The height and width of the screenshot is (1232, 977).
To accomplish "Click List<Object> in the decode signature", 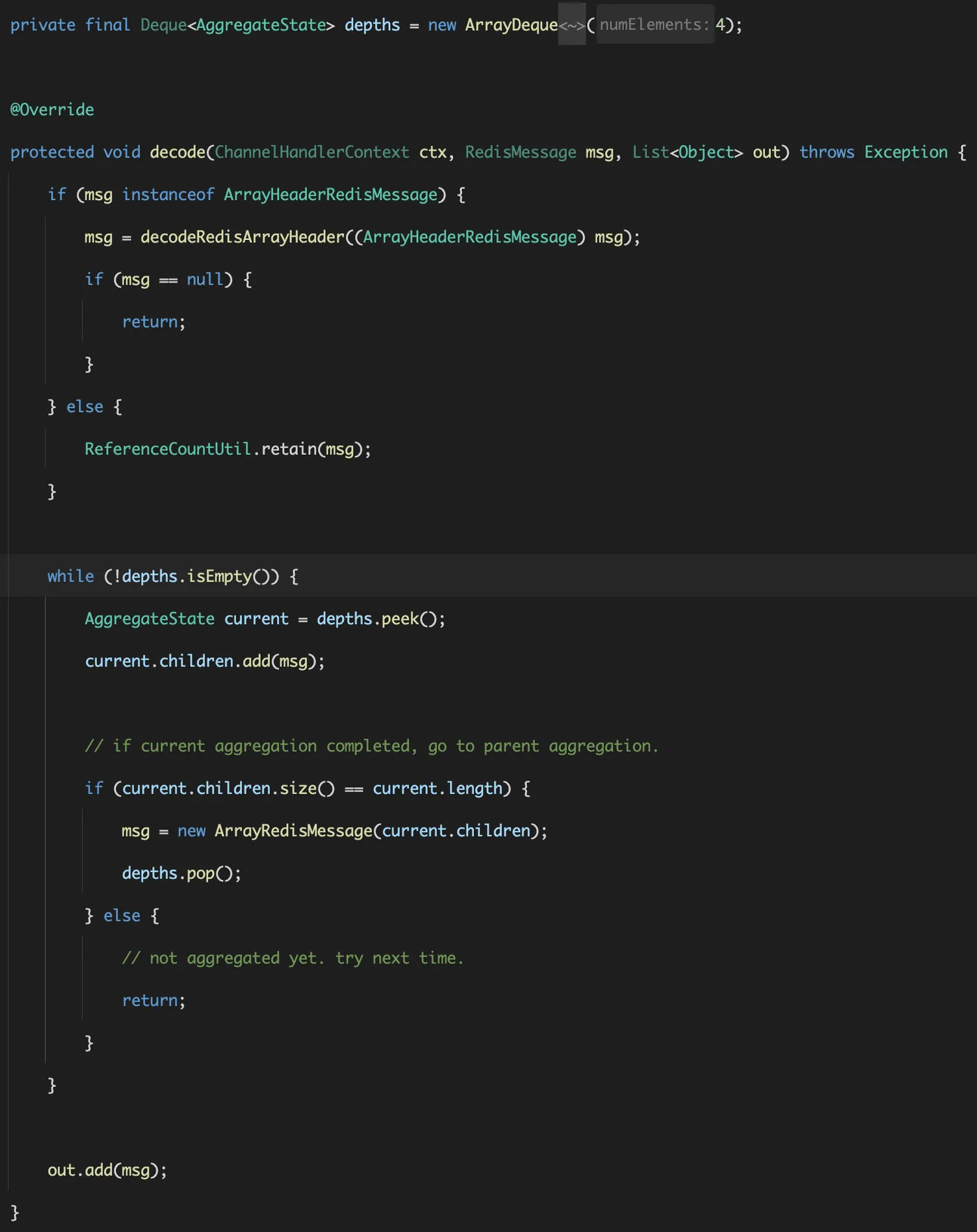I will click(687, 152).
